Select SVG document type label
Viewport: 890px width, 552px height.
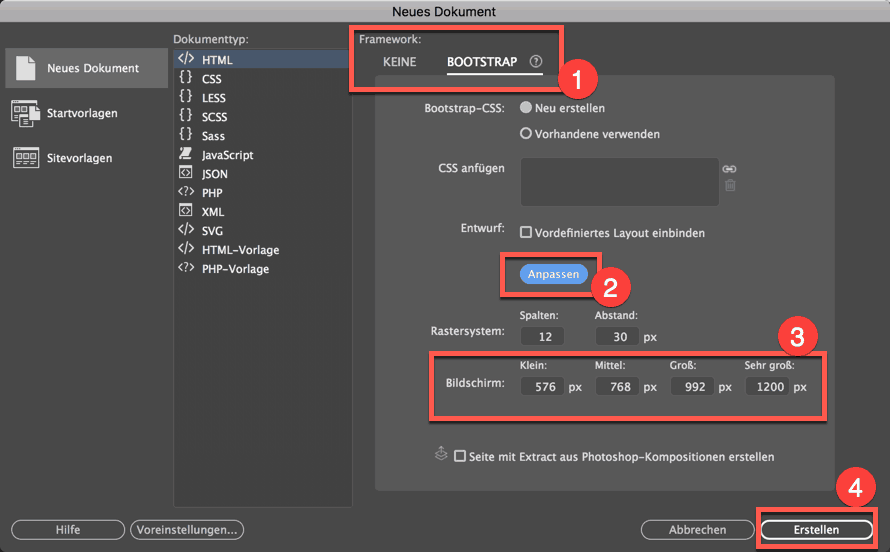pos(212,231)
